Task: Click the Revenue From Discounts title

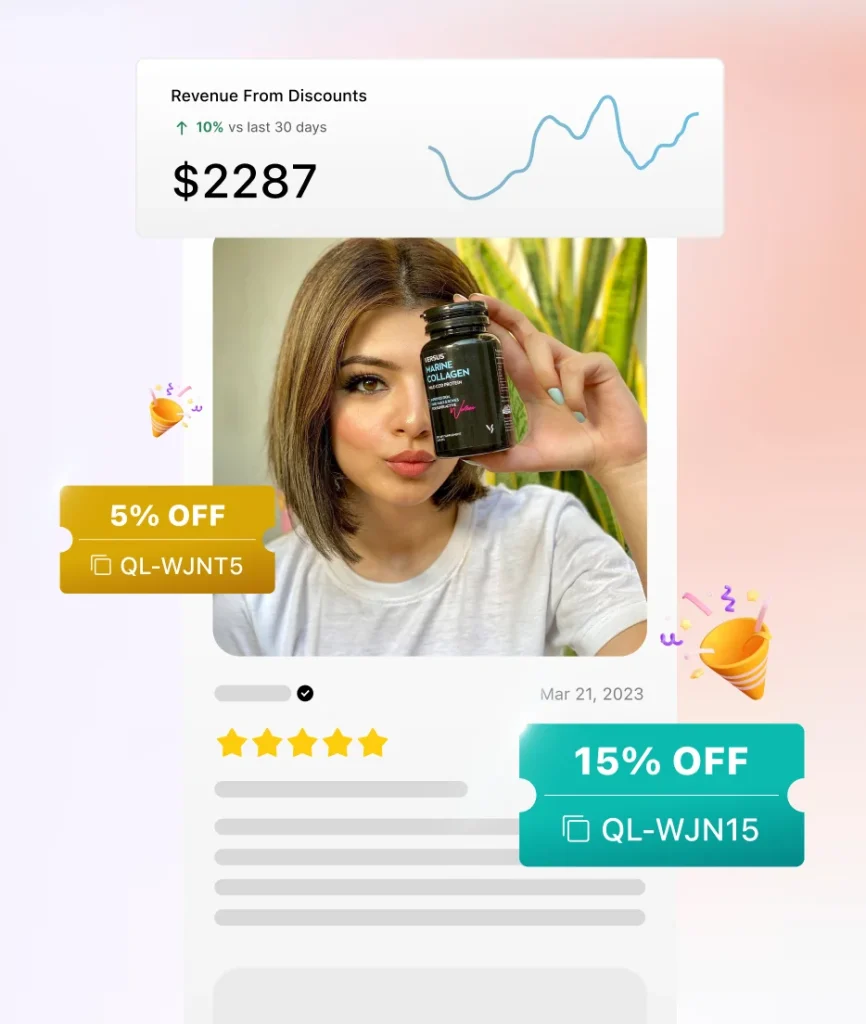Action: (x=268, y=95)
